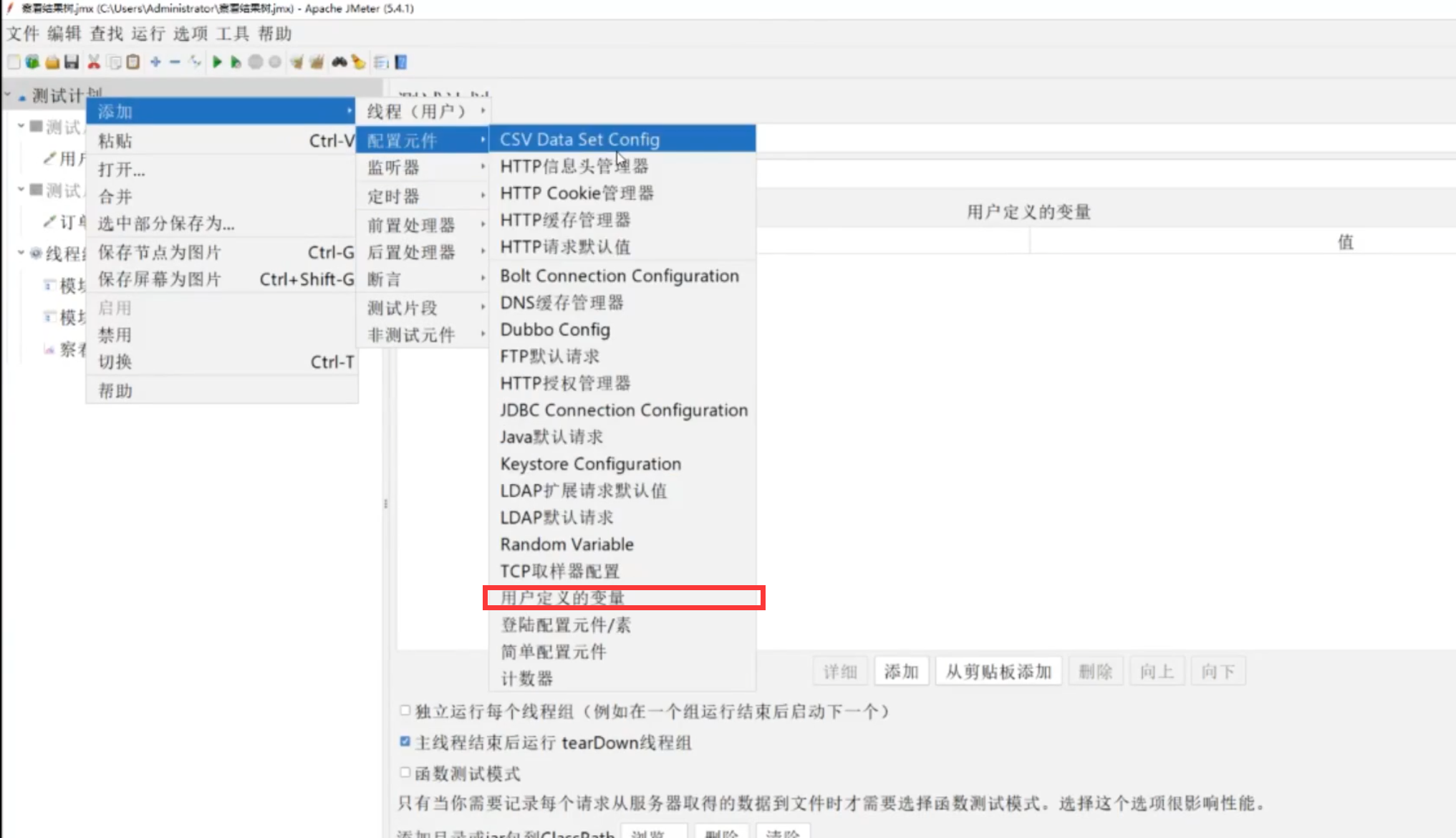Click the green Start run icon
This screenshot has height=838, width=1456.
pos(217,62)
